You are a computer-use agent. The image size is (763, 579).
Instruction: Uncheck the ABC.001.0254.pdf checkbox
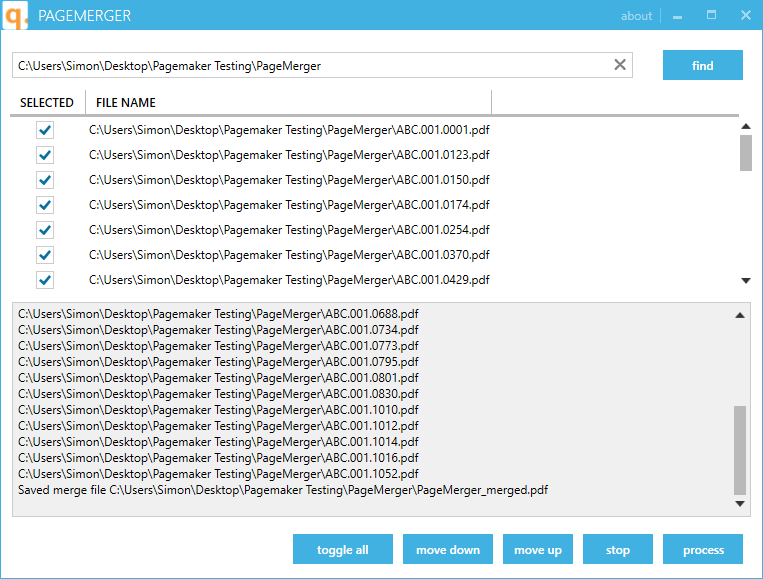pos(45,230)
